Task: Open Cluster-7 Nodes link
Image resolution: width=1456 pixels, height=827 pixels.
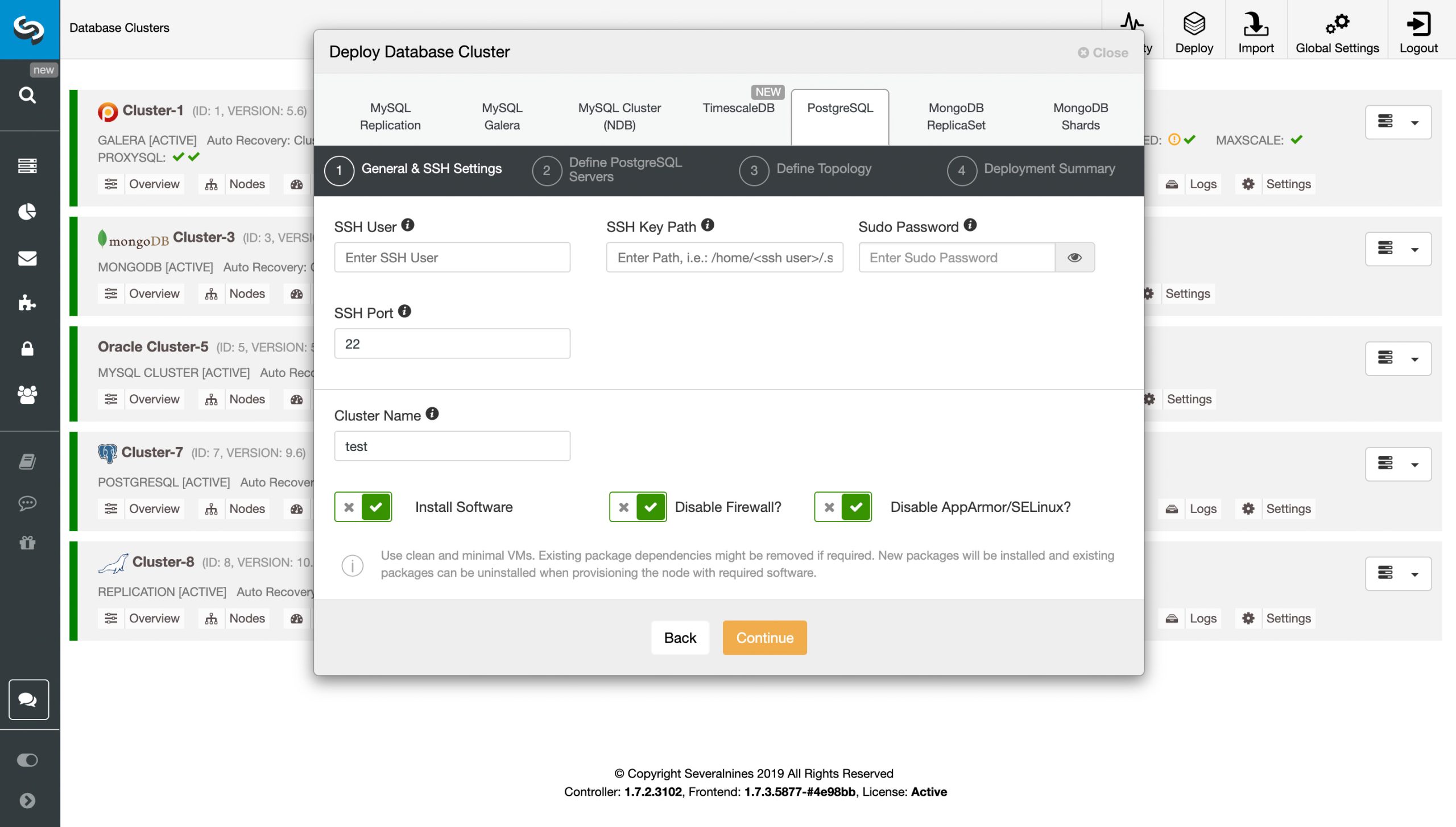Action: (x=235, y=509)
